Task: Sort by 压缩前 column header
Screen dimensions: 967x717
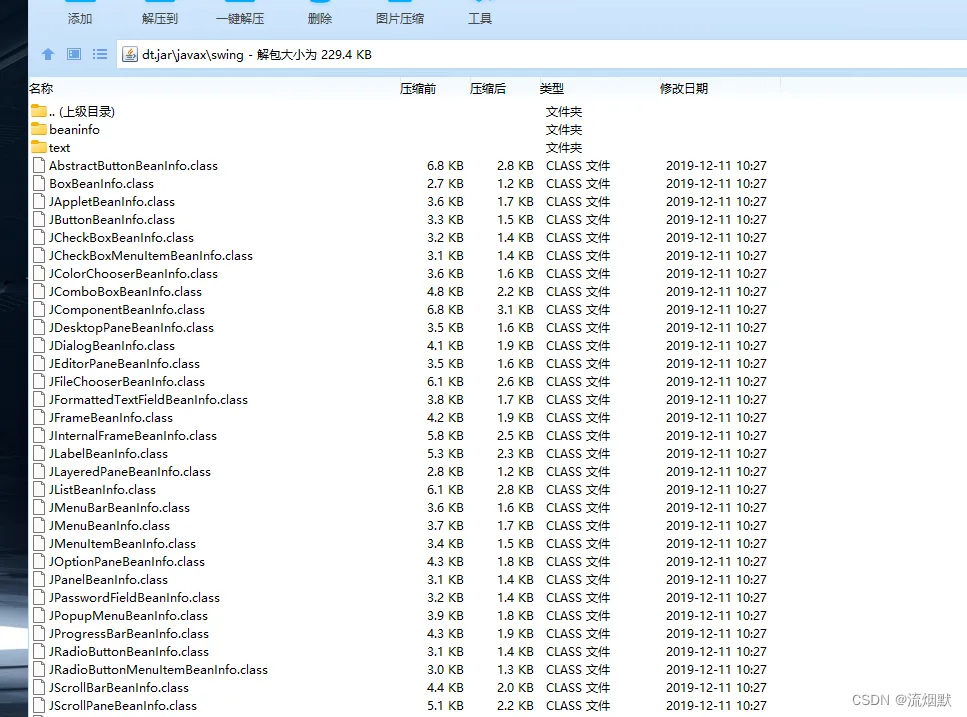Action: click(x=418, y=89)
